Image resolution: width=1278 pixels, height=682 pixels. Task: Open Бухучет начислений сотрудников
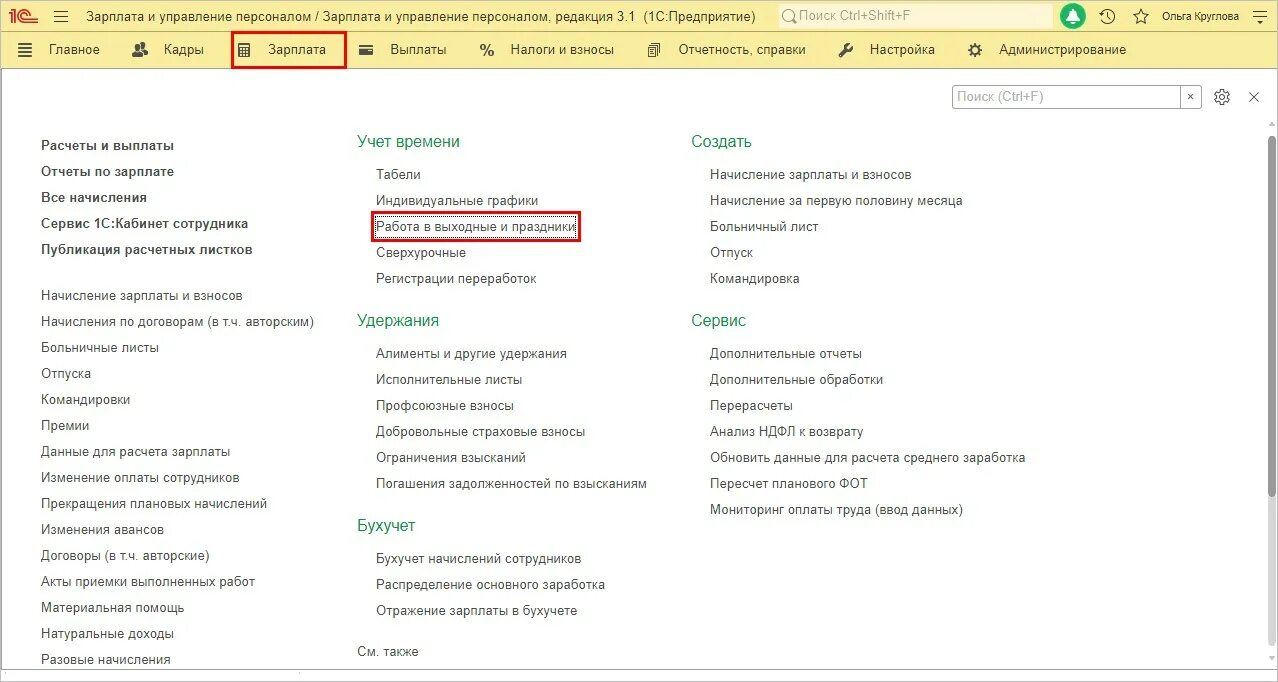479,559
